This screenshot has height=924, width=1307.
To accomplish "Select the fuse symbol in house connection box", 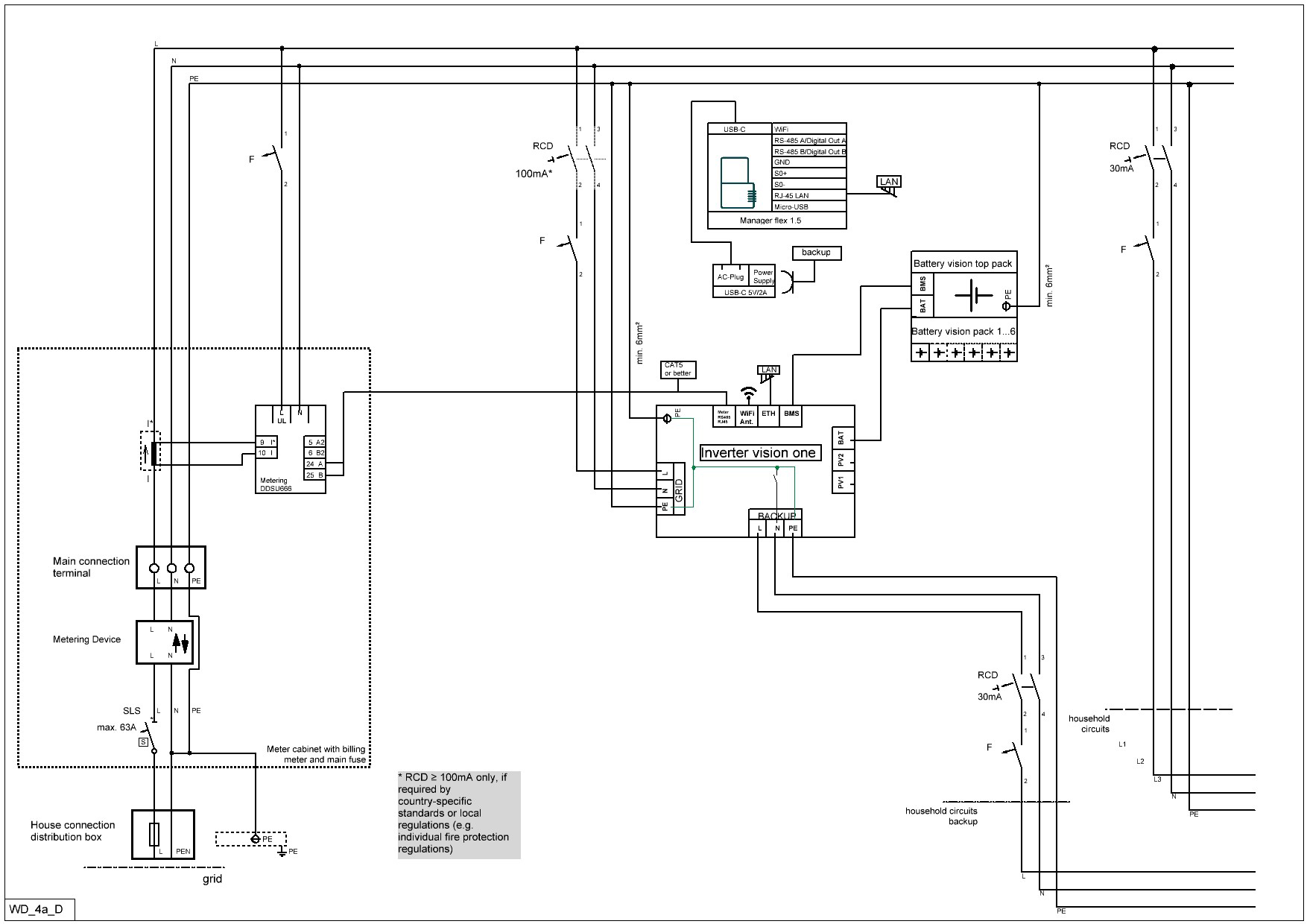I will (x=154, y=835).
